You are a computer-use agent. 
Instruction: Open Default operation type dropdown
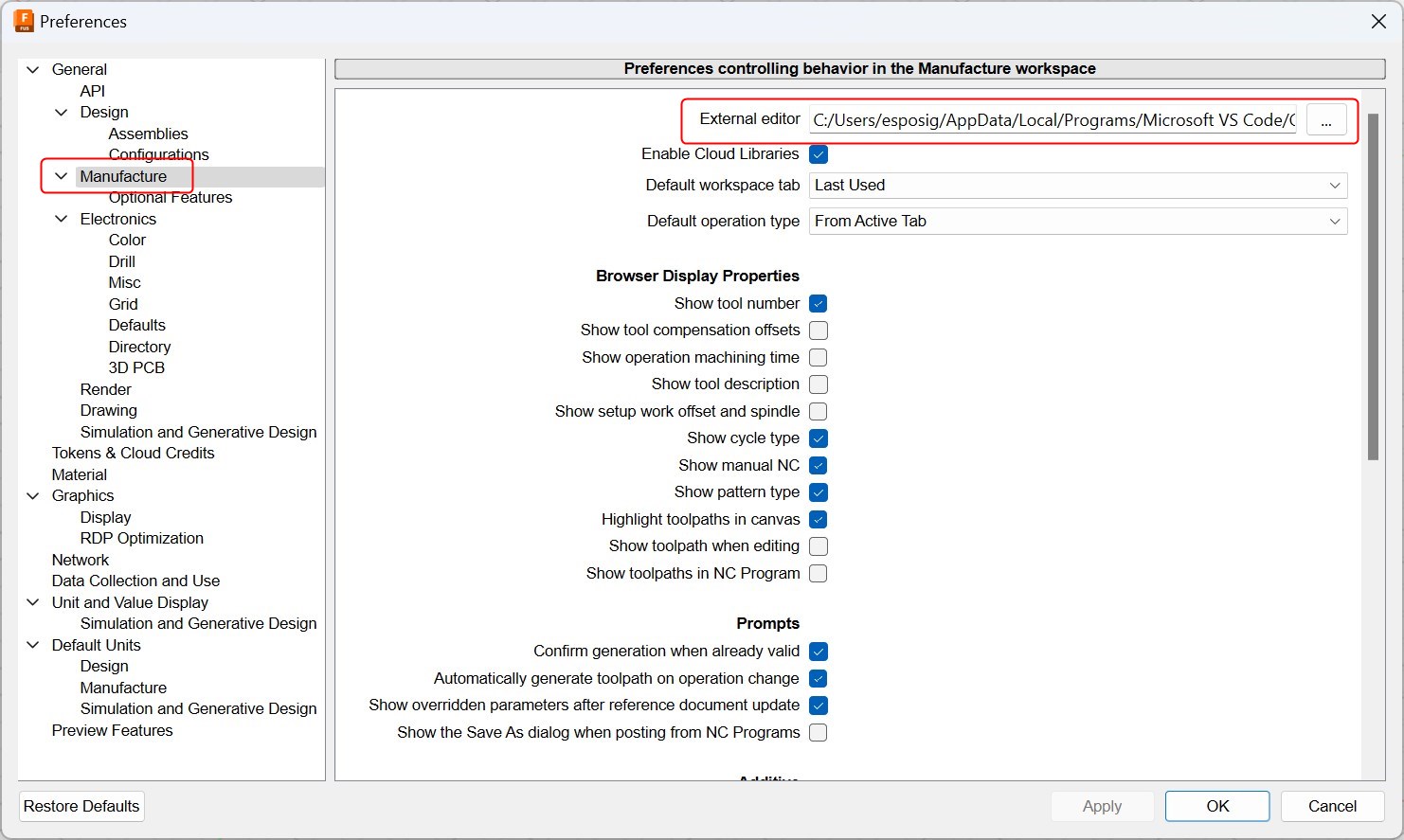click(x=1078, y=222)
